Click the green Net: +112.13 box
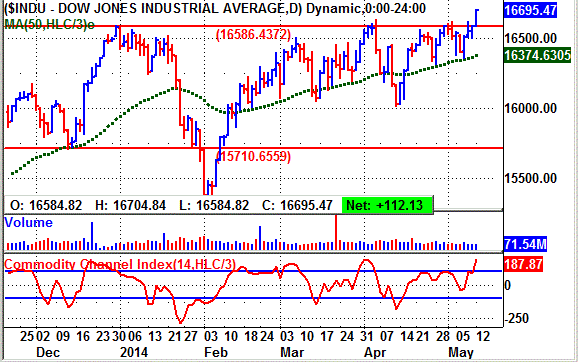Viewport: 578px width, 362px height. point(387,205)
